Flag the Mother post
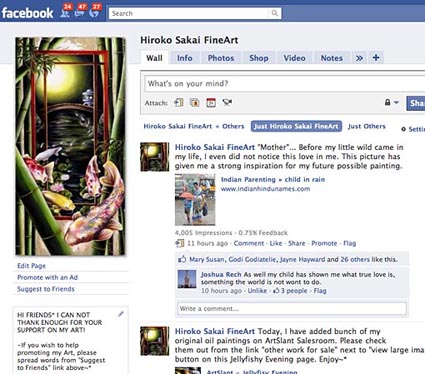425x374 pixels. 350,243
